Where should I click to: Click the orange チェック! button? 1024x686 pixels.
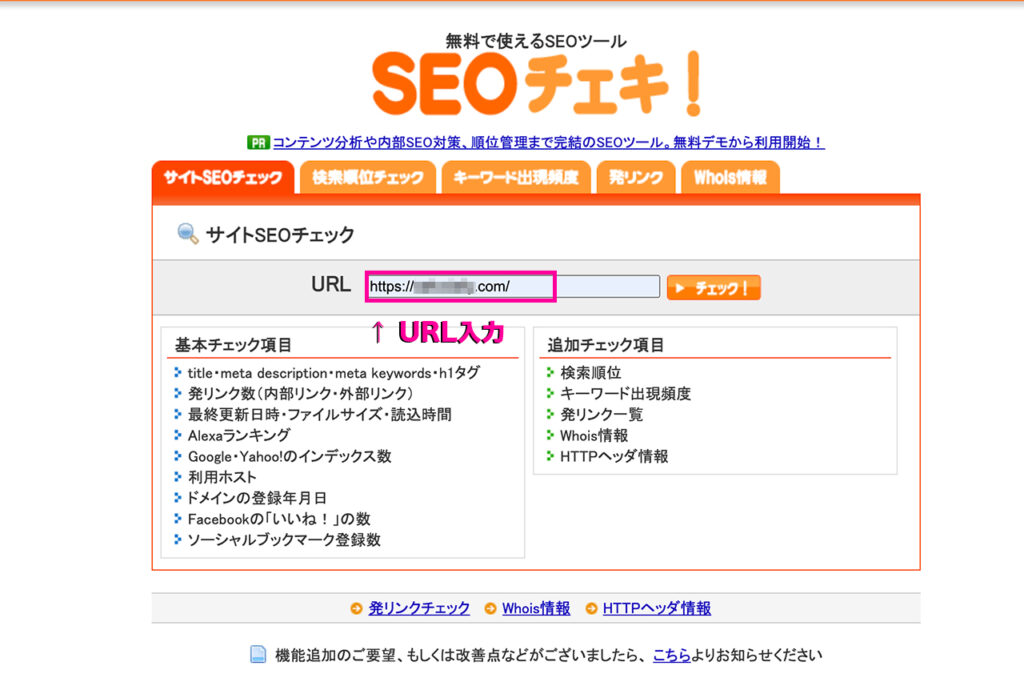point(714,287)
